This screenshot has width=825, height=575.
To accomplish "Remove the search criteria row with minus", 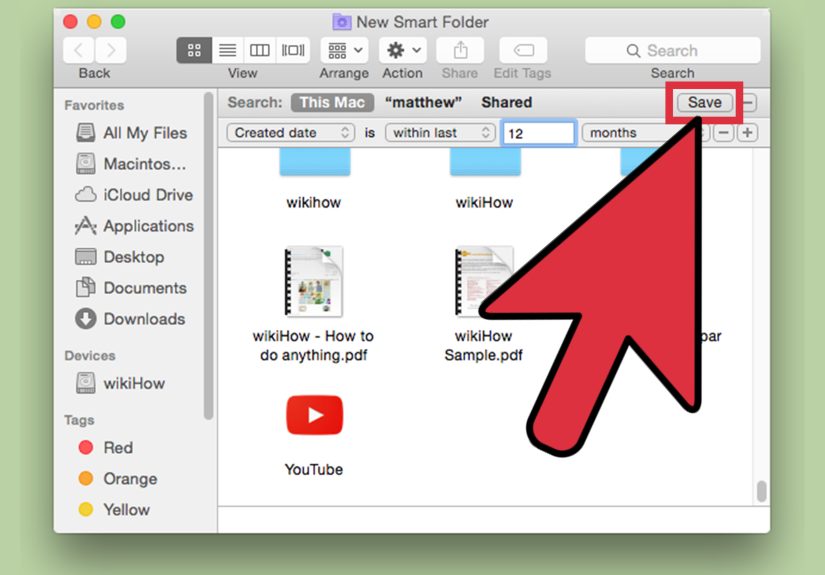I will click(x=724, y=133).
